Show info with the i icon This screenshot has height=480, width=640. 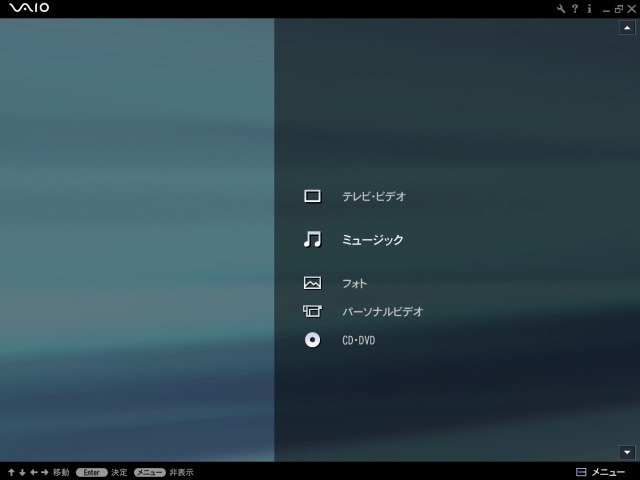[x=589, y=9]
